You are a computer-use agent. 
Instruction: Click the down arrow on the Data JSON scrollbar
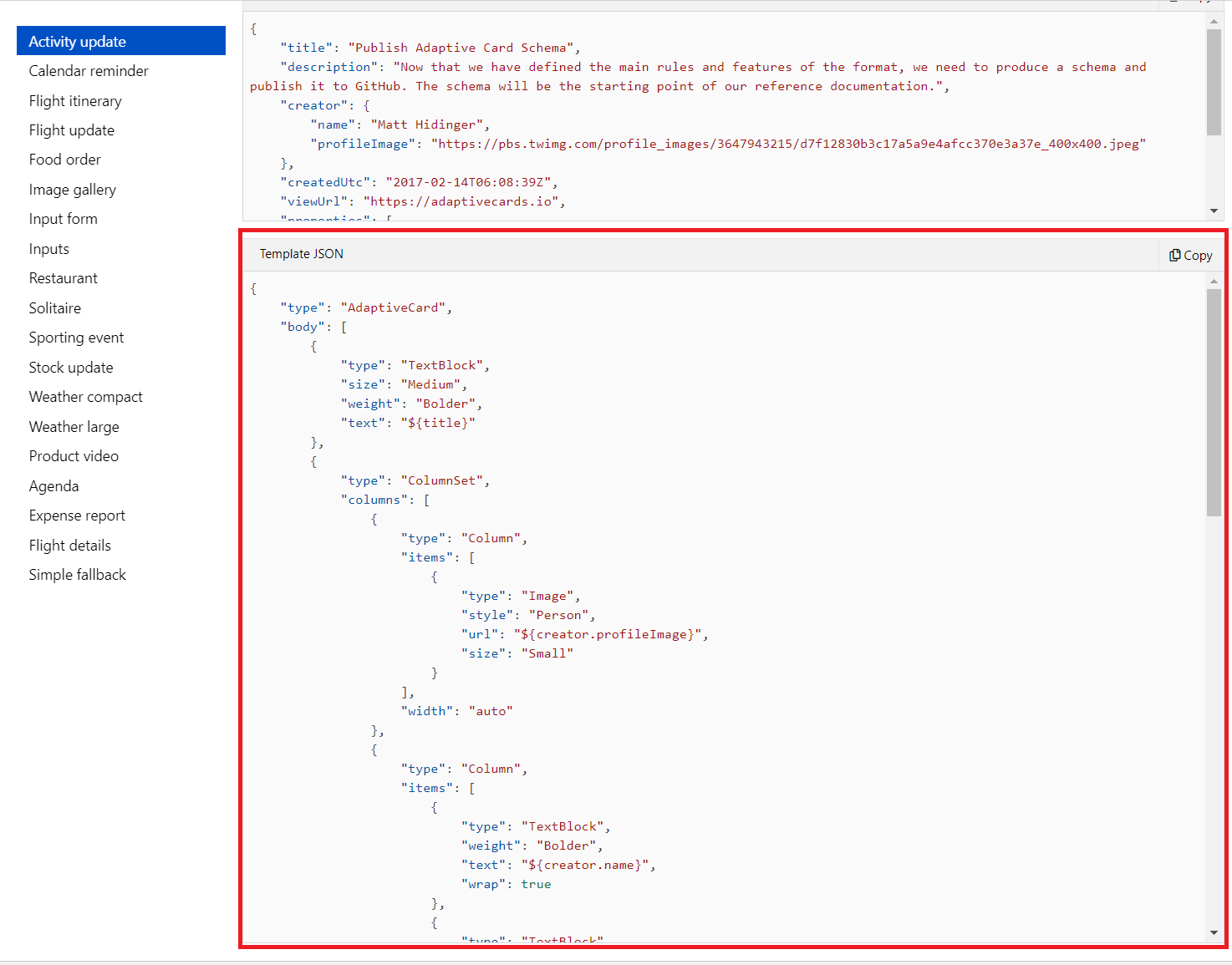[1214, 211]
